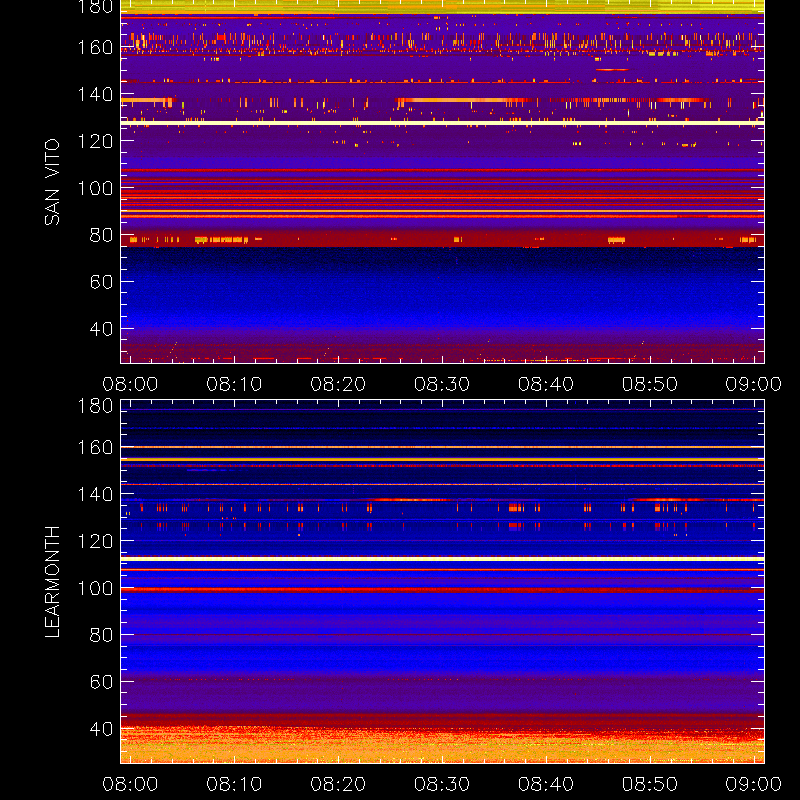
Task: Select the 100 frequency label on SAN VITO plot
Action: (x=95, y=188)
